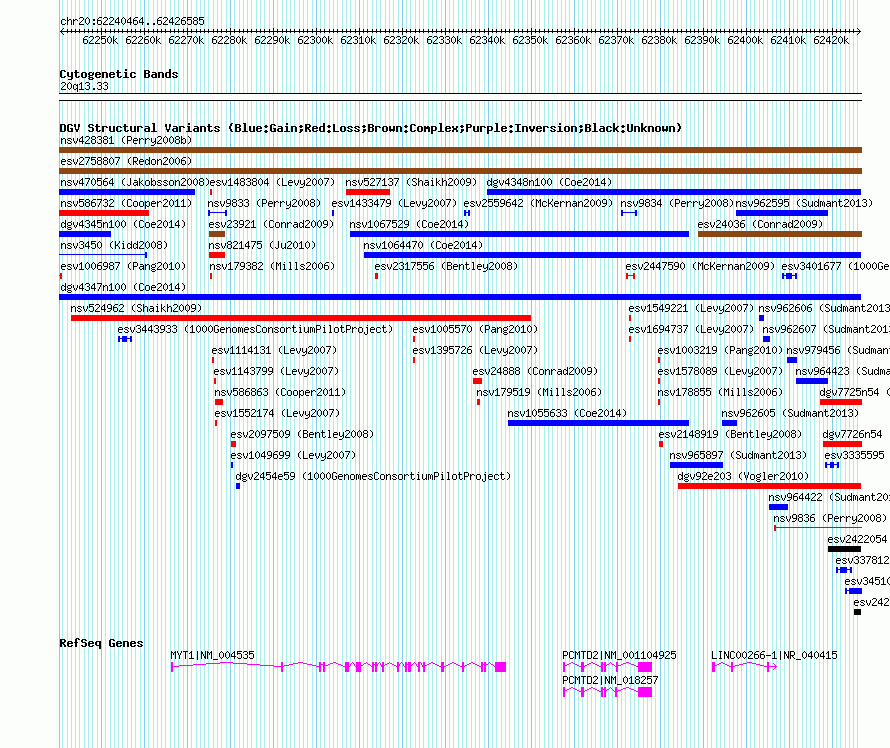890x748 pixels.
Task: Click esv2447590 (McKernan2009) label
Action: [700, 266]
